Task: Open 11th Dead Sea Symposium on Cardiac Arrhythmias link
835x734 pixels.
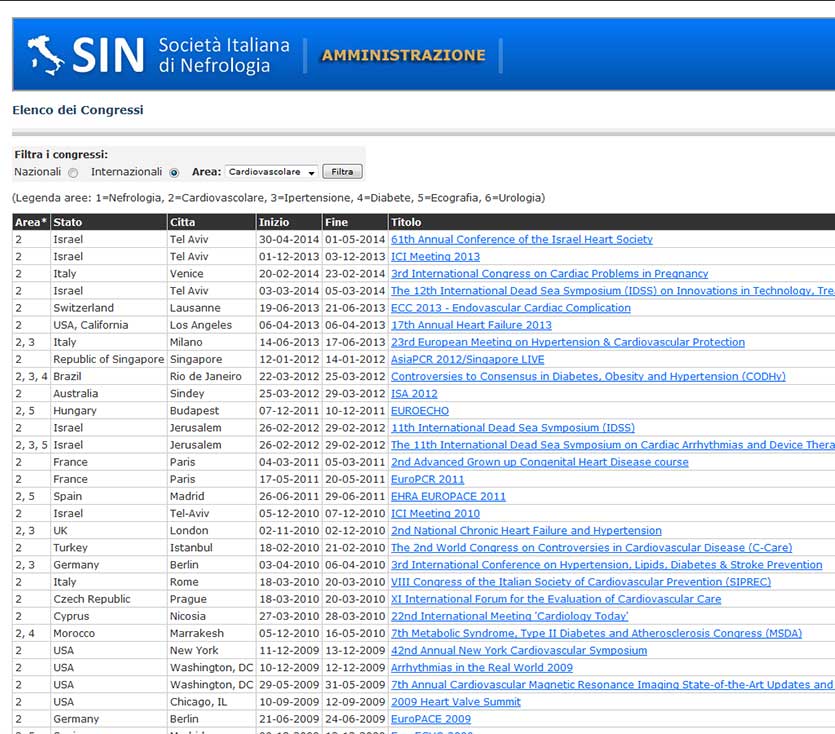Action: click(x=612, y=445)
